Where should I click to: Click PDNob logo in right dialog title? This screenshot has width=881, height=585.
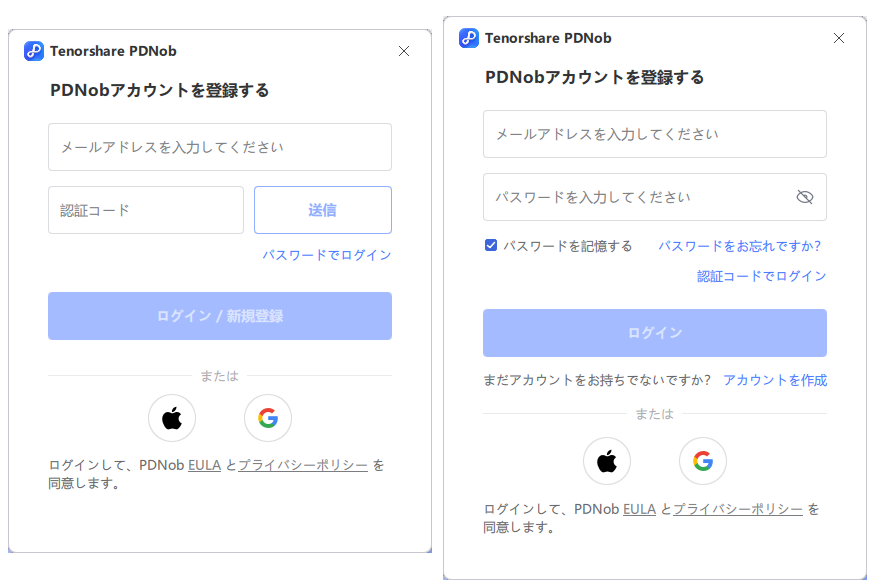pyautogui.click(x=469, y=38)
